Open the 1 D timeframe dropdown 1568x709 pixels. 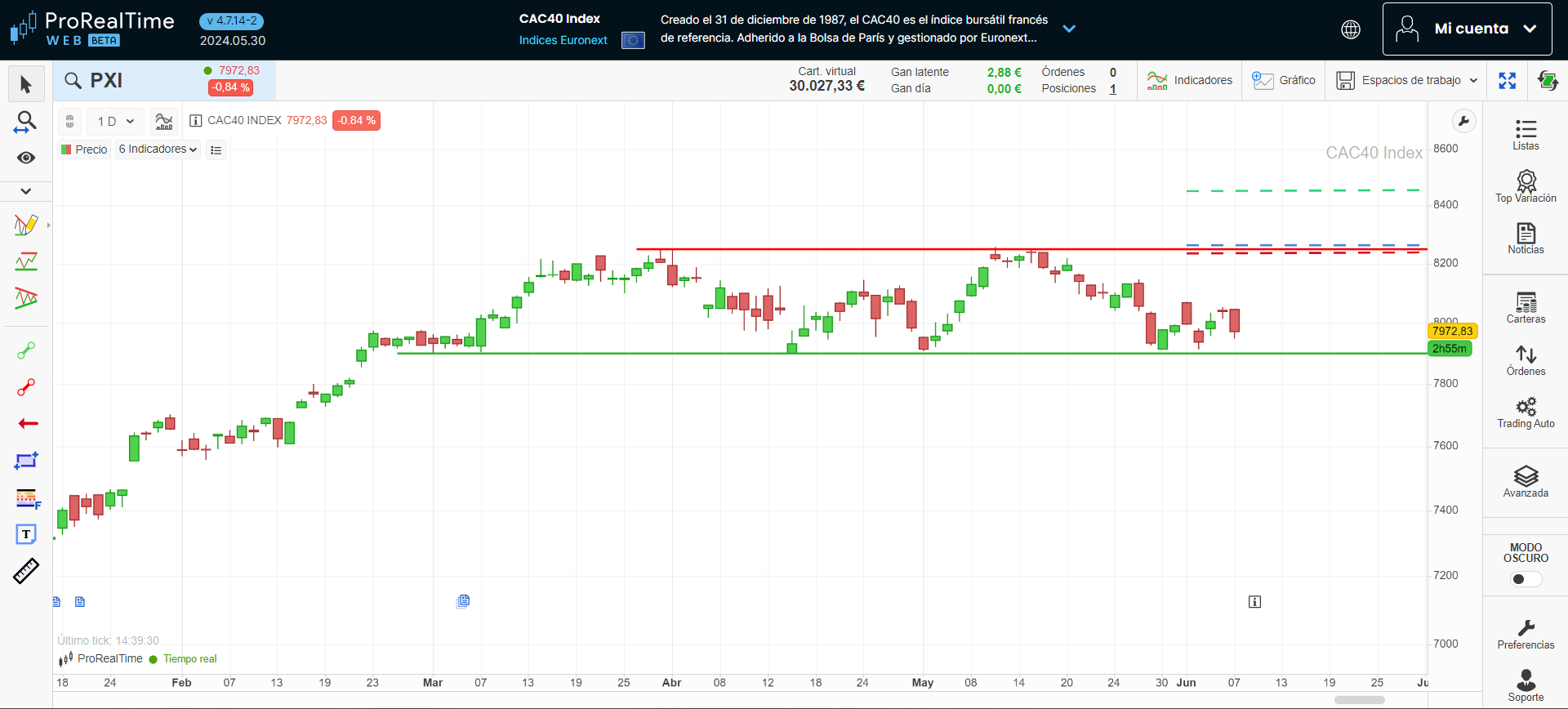(x=115, y=121)
